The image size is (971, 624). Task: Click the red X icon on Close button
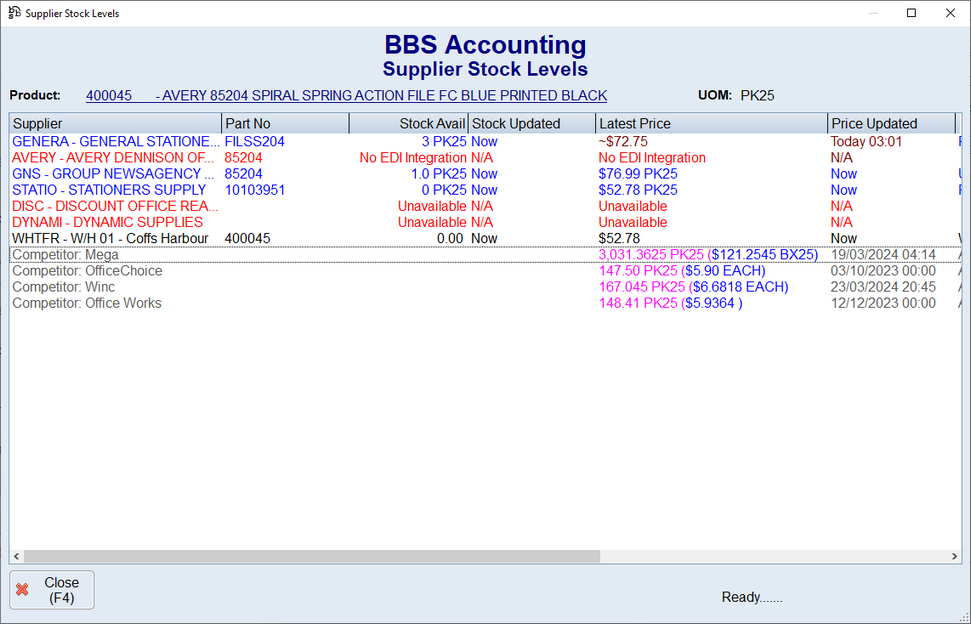click(23, 590)
